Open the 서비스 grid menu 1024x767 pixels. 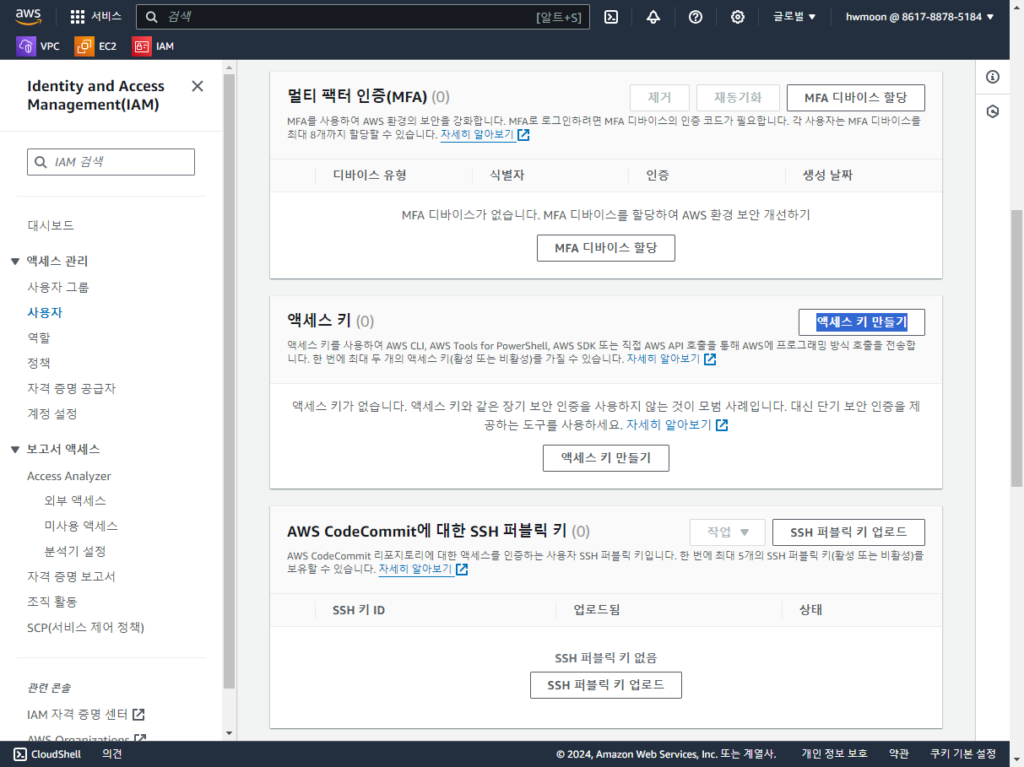point(95,16)
